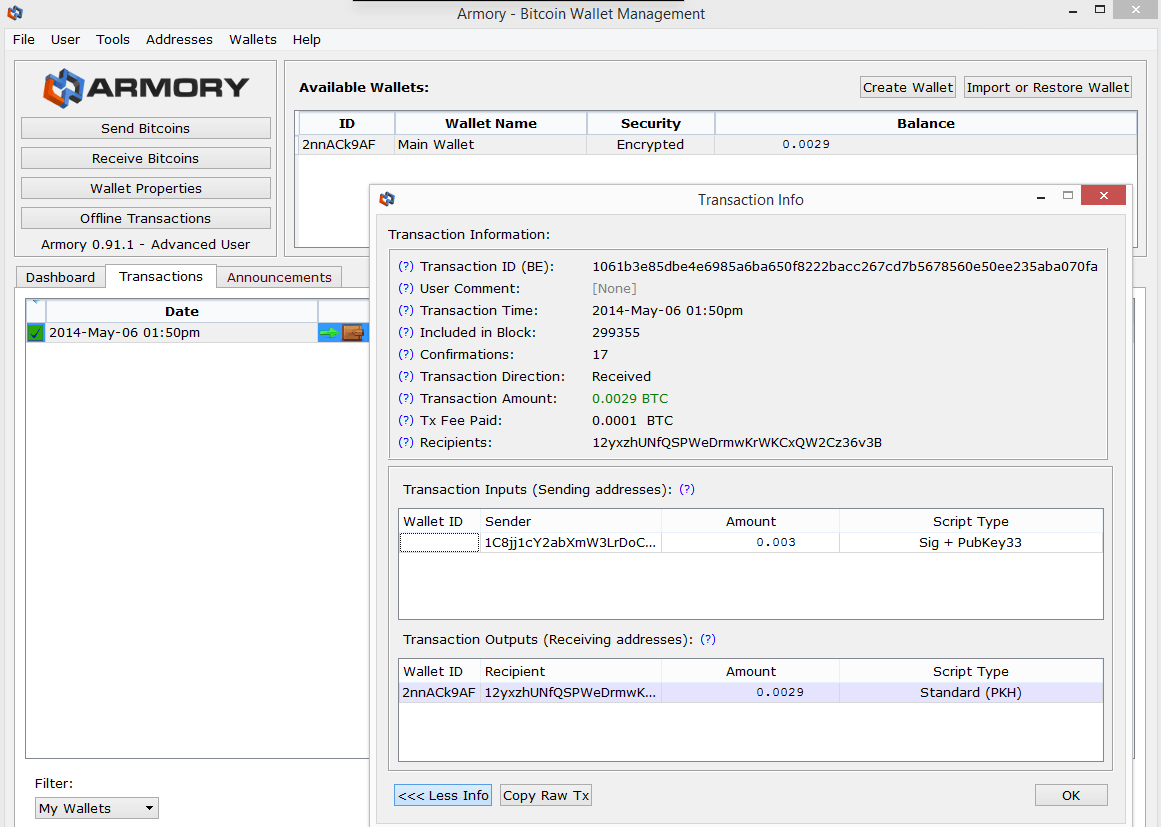Collapse details with Less Info button
1161x827 pixels.
click(x=443, y=795)
